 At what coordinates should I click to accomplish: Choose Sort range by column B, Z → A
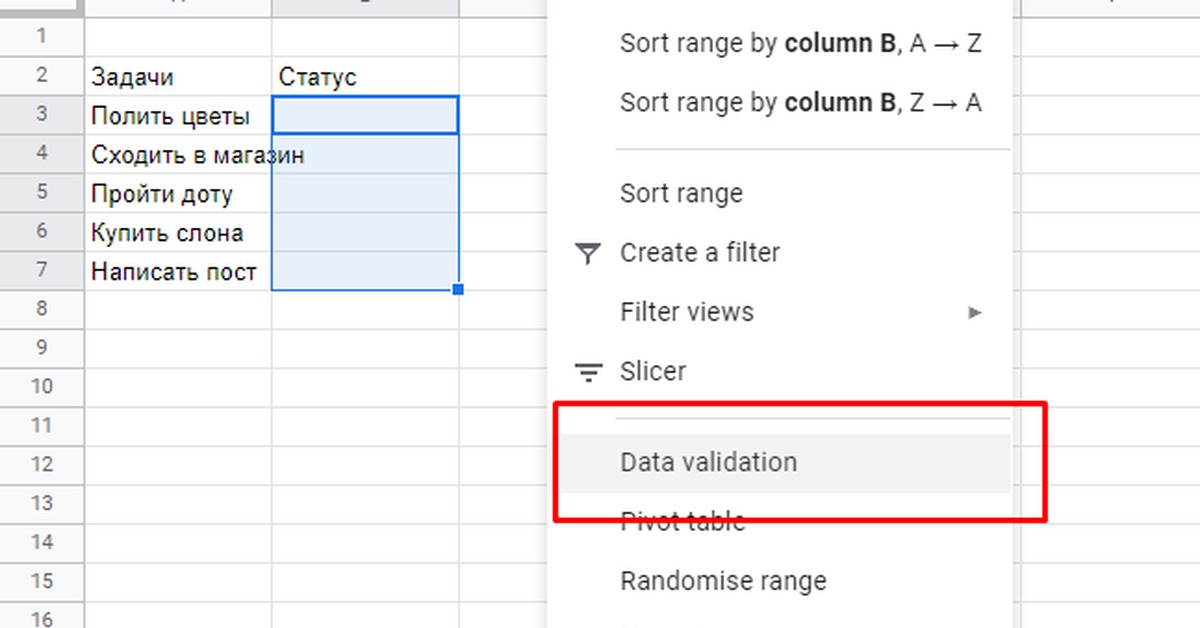800,103
